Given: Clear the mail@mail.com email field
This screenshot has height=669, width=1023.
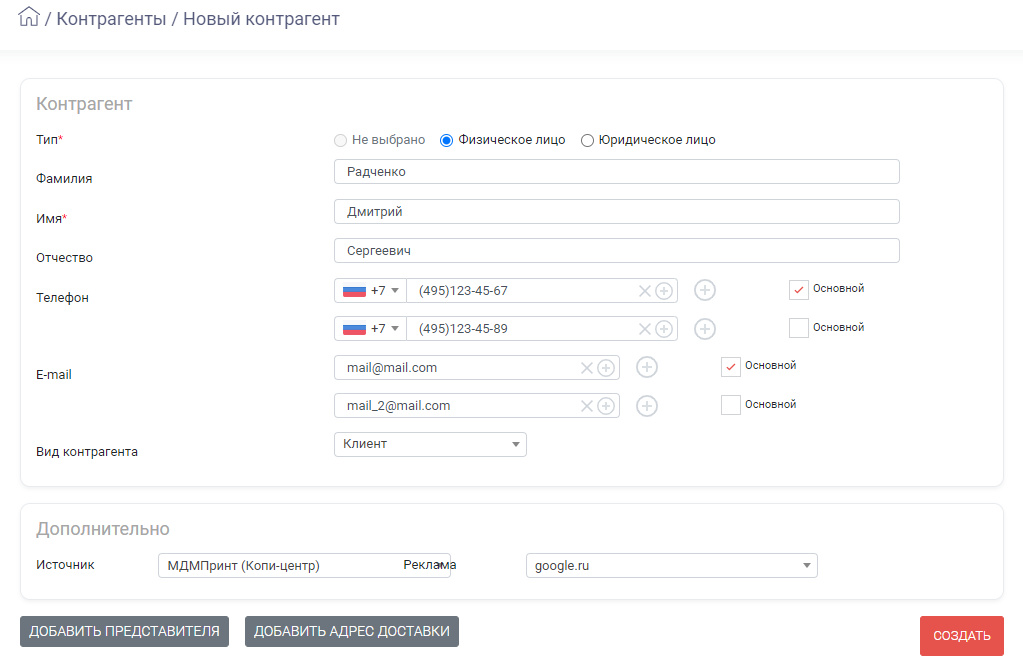Looking at the screenshot, I should coord(587,368).
